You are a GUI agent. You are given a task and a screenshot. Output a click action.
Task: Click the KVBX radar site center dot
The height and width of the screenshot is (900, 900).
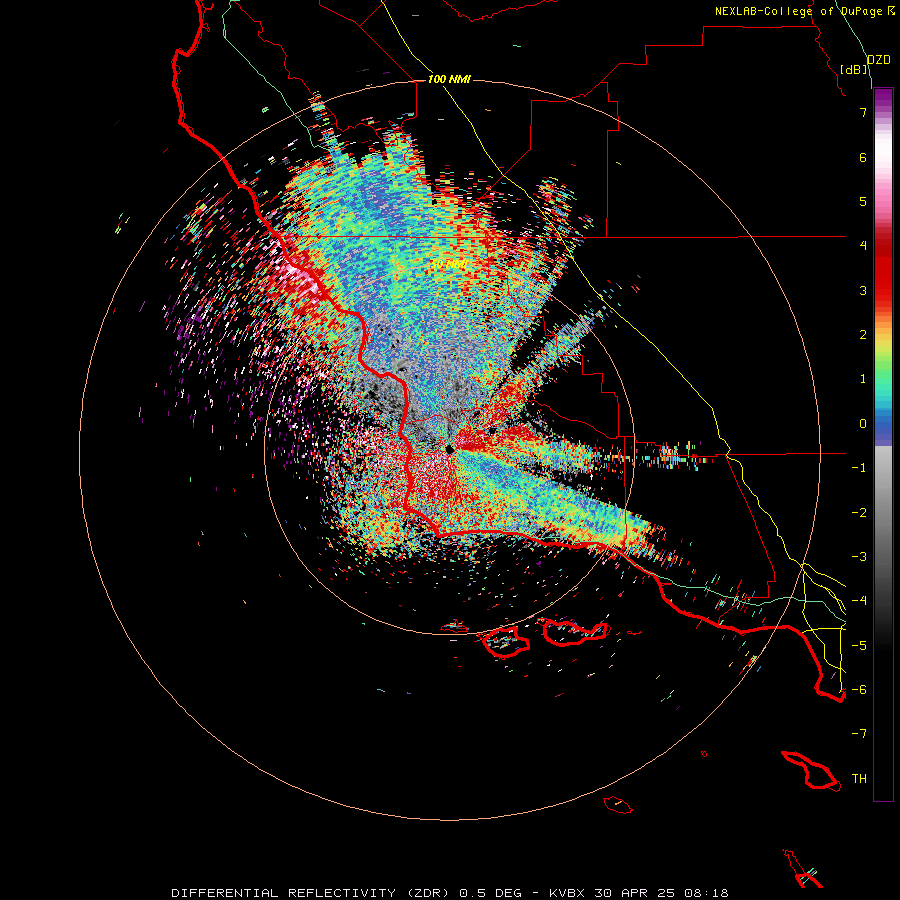pyautogui.click(x=449, y=449)
